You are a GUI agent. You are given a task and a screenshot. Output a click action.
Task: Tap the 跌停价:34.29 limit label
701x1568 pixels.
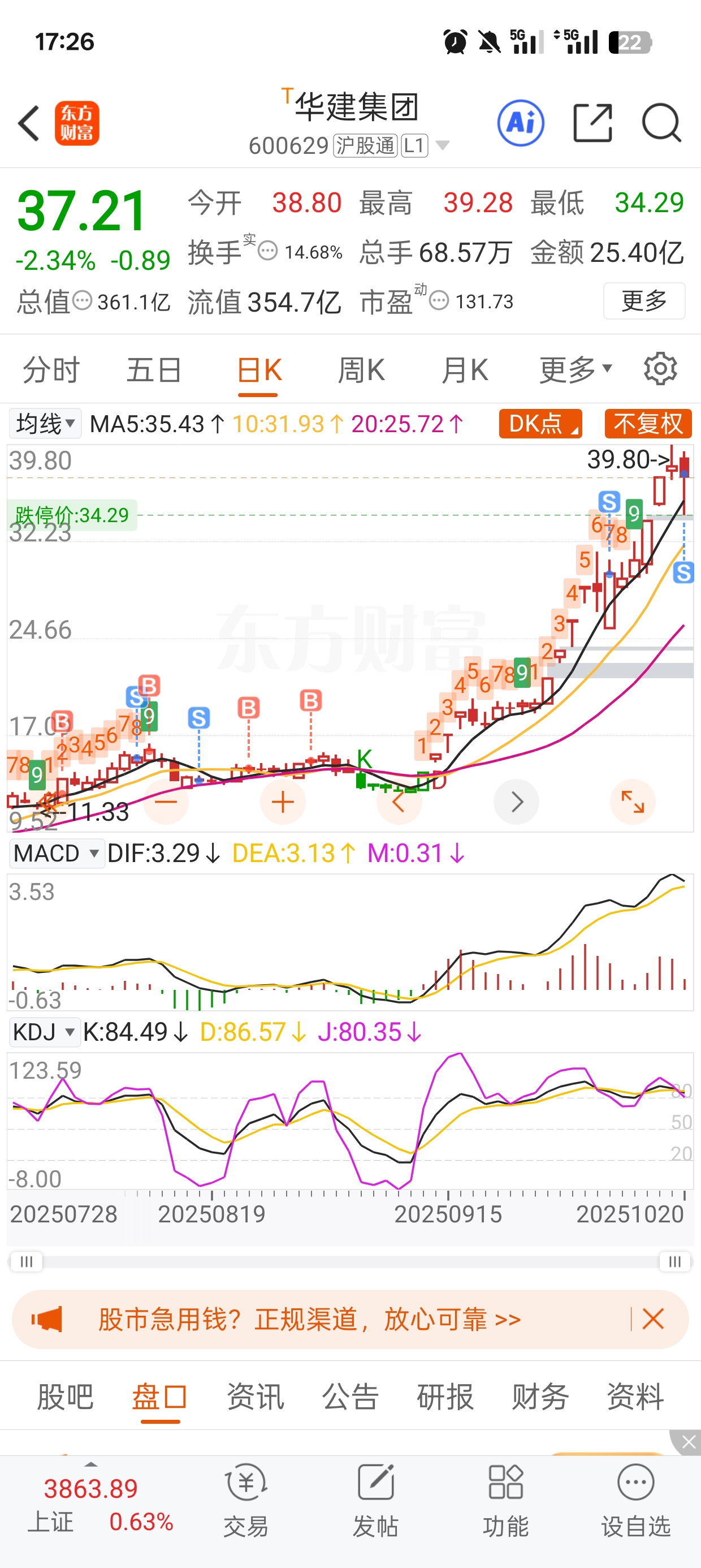pos(72,515)
